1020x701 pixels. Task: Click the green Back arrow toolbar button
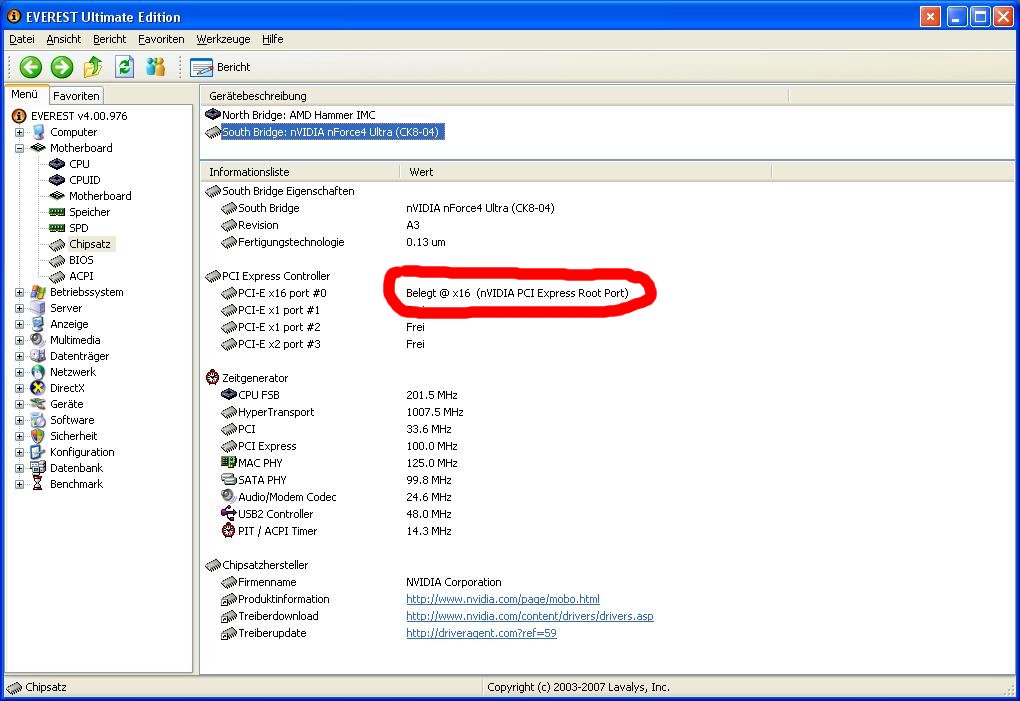[31, 67]
